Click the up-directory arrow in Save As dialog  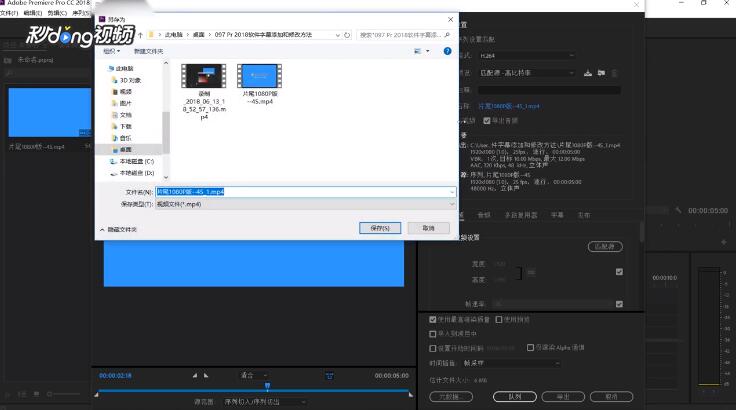[x=140, y=35]
